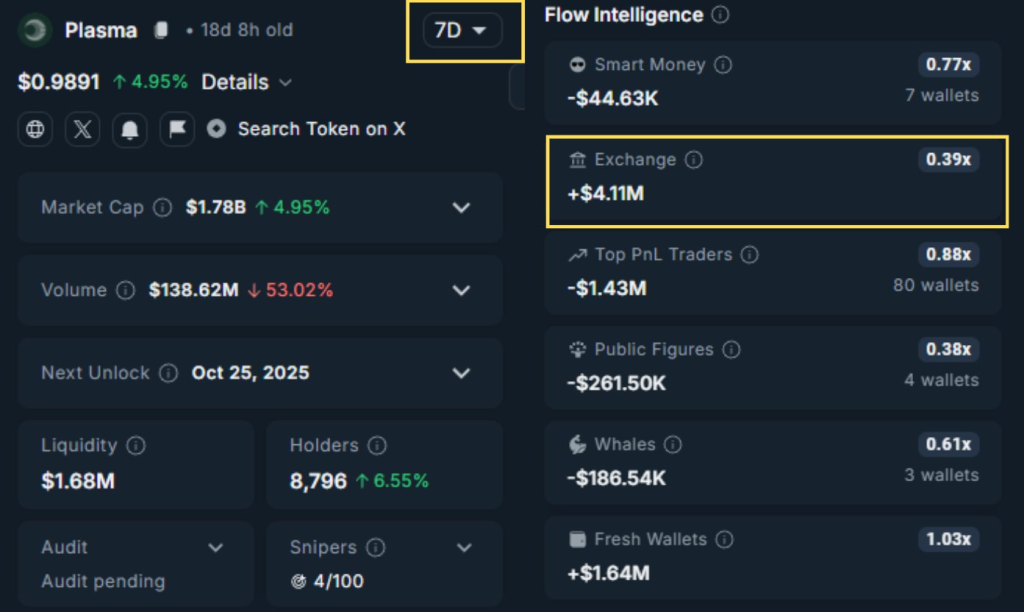This screenshot has height=612, width=1024.
Task: Expand the Next Unlock row
Action: (461, 373)
